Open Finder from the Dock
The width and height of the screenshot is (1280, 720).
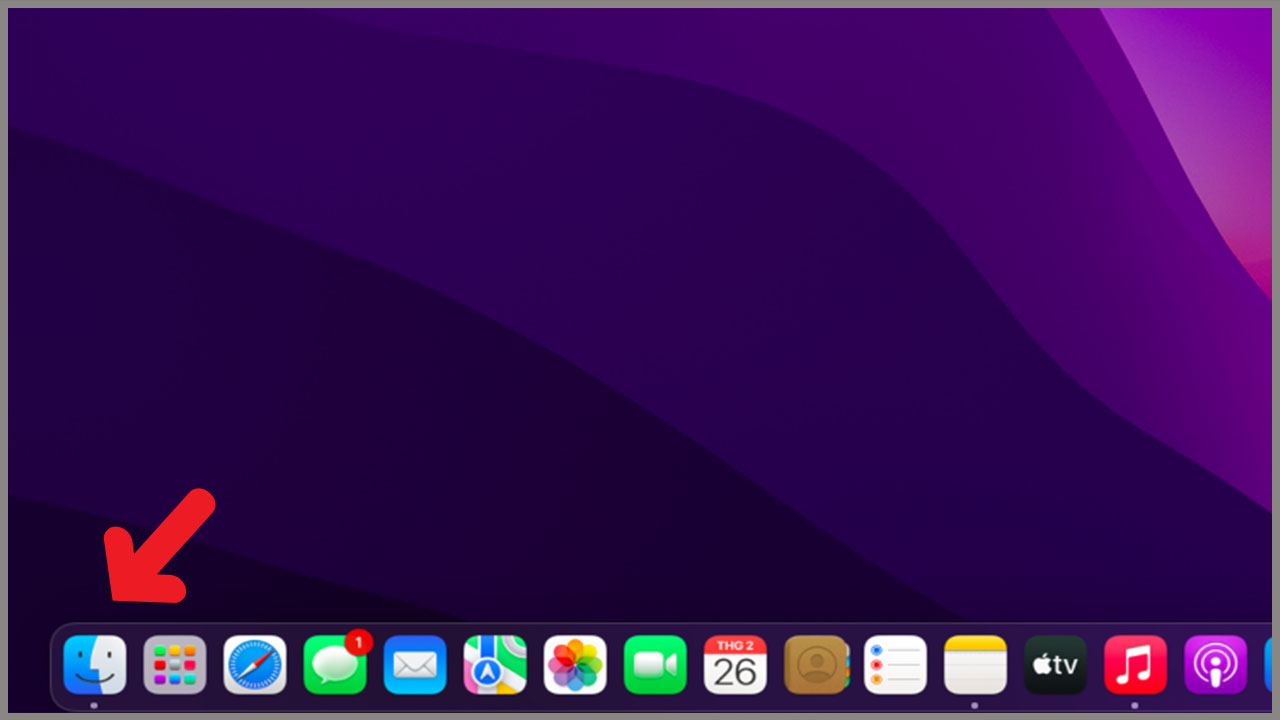95,665
